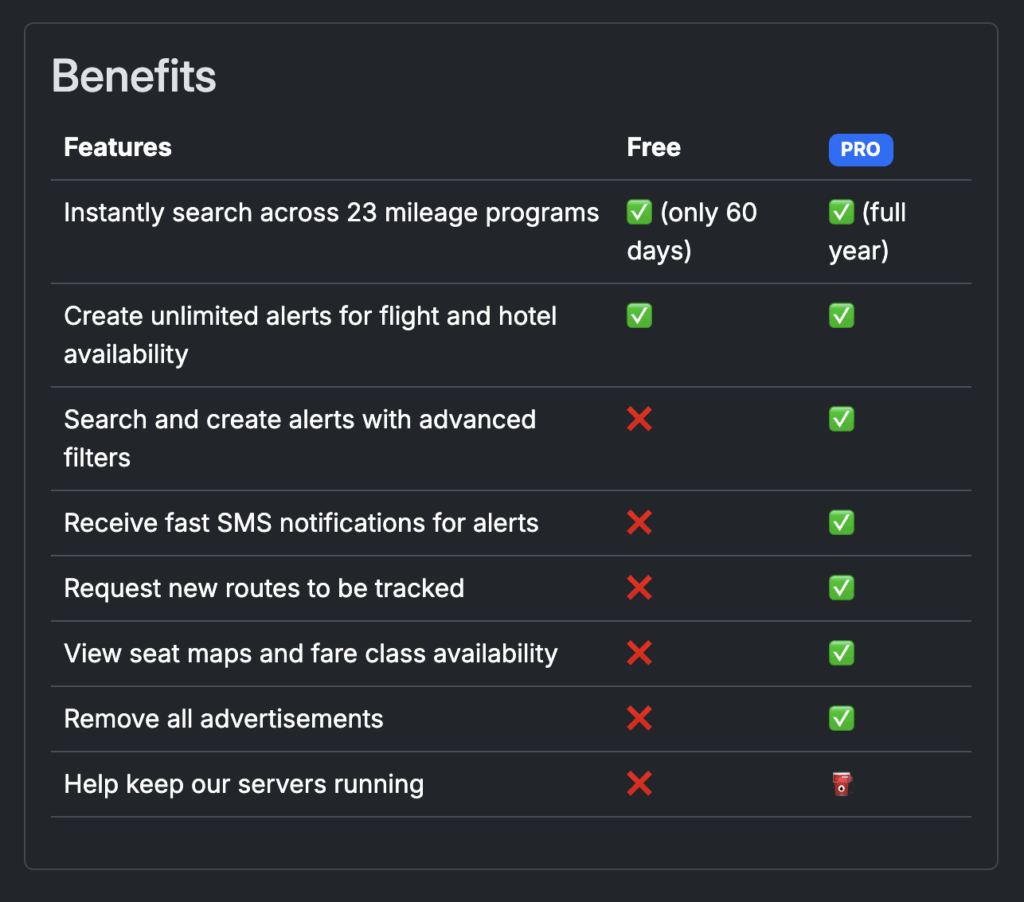
Task: Click red X for advanced filters row
Action: [639, 419]
